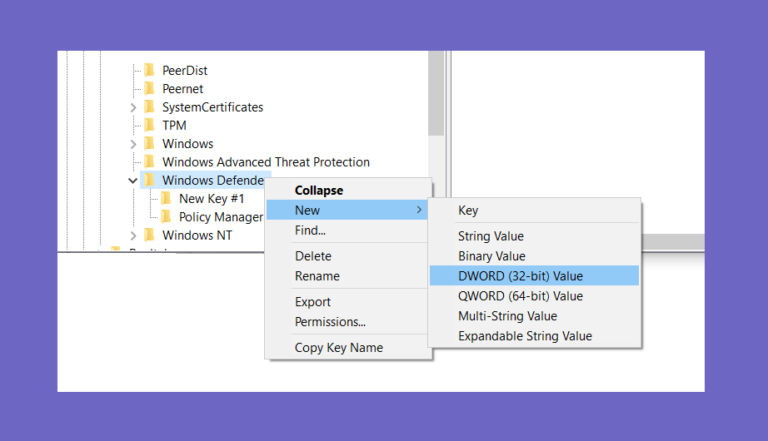
Task: Create a new Expandable String Value
Action: pyautogui.click(x=534, y=336)
